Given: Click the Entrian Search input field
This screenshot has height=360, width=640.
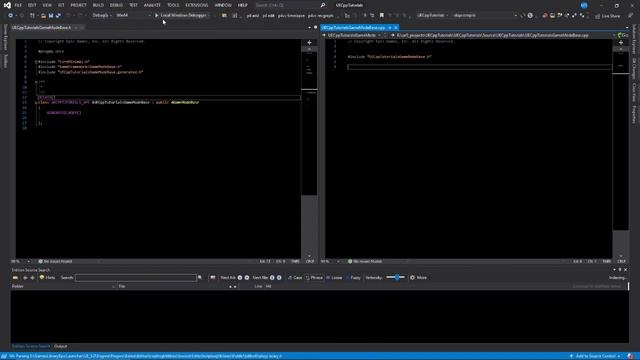Looking at the screenshot, I should tap(136, 278).
